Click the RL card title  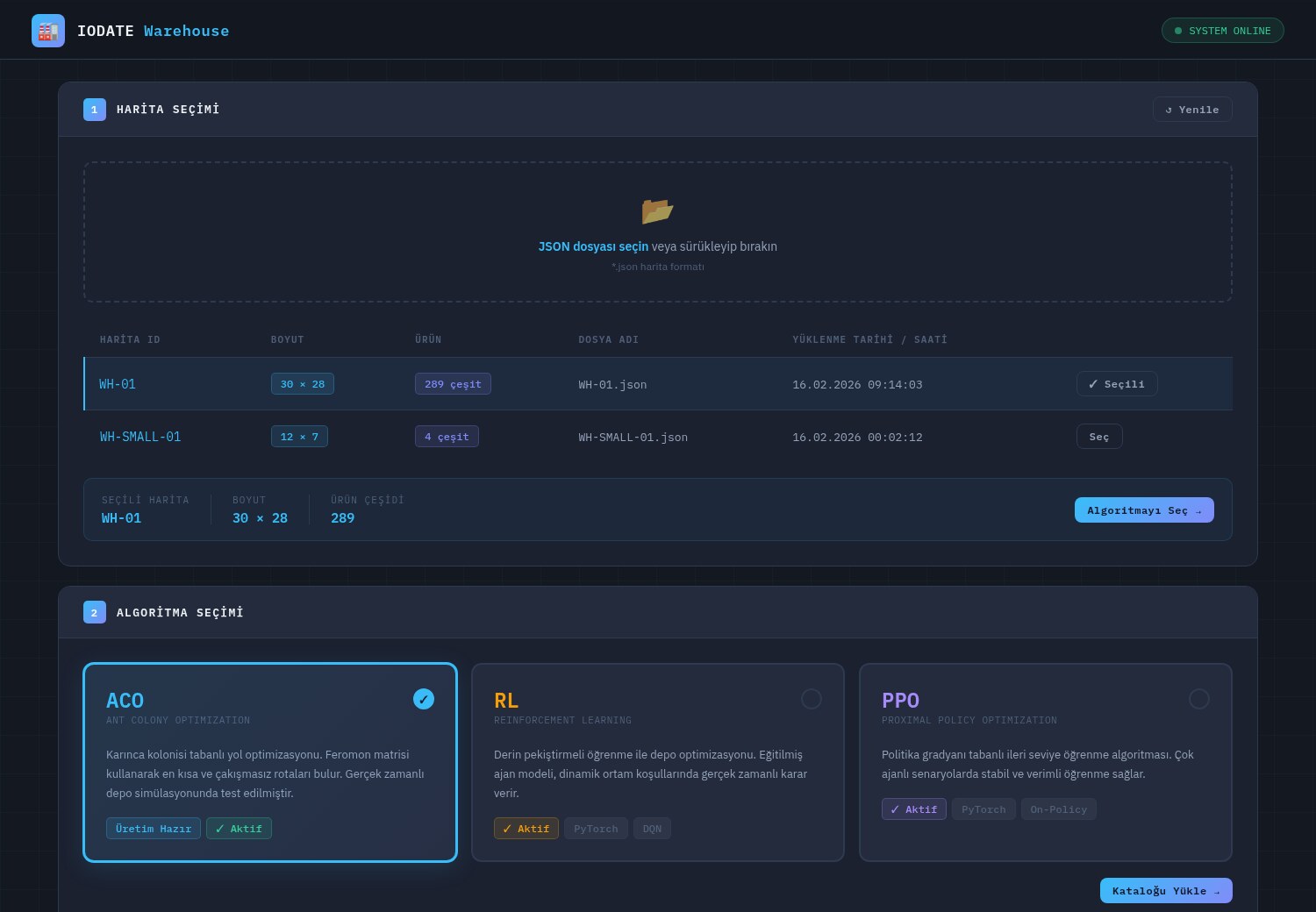click(506, 701)
